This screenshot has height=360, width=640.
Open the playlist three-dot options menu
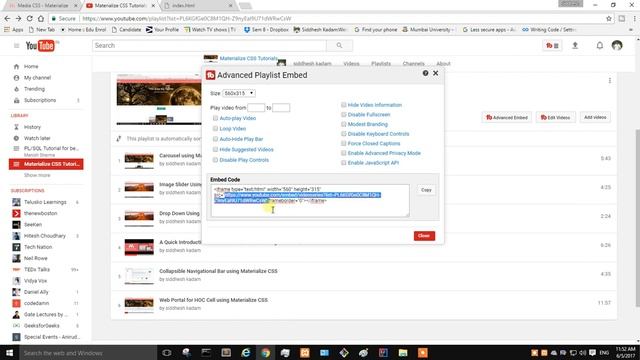tap(609, 81)
